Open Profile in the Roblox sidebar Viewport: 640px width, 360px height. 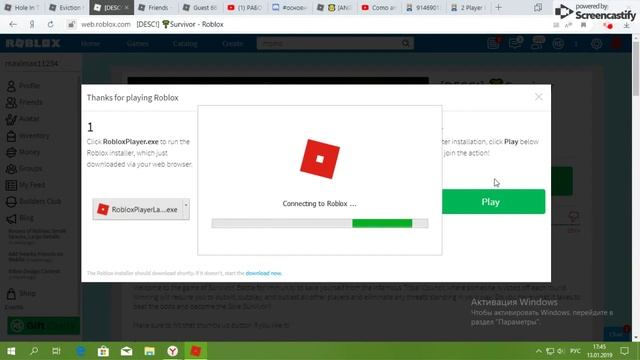[24, 86]
